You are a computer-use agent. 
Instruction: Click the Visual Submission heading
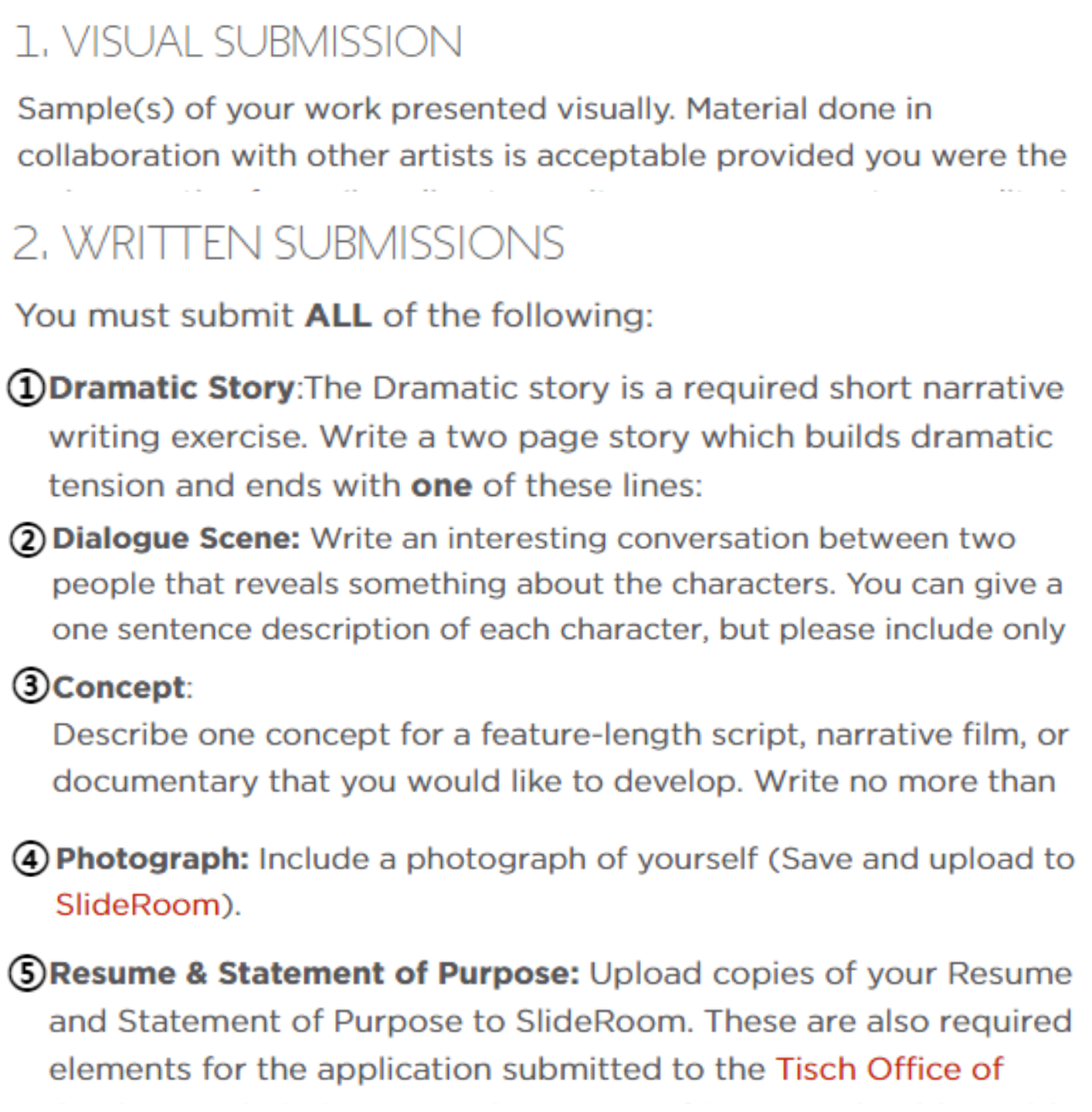coord(239,42)
